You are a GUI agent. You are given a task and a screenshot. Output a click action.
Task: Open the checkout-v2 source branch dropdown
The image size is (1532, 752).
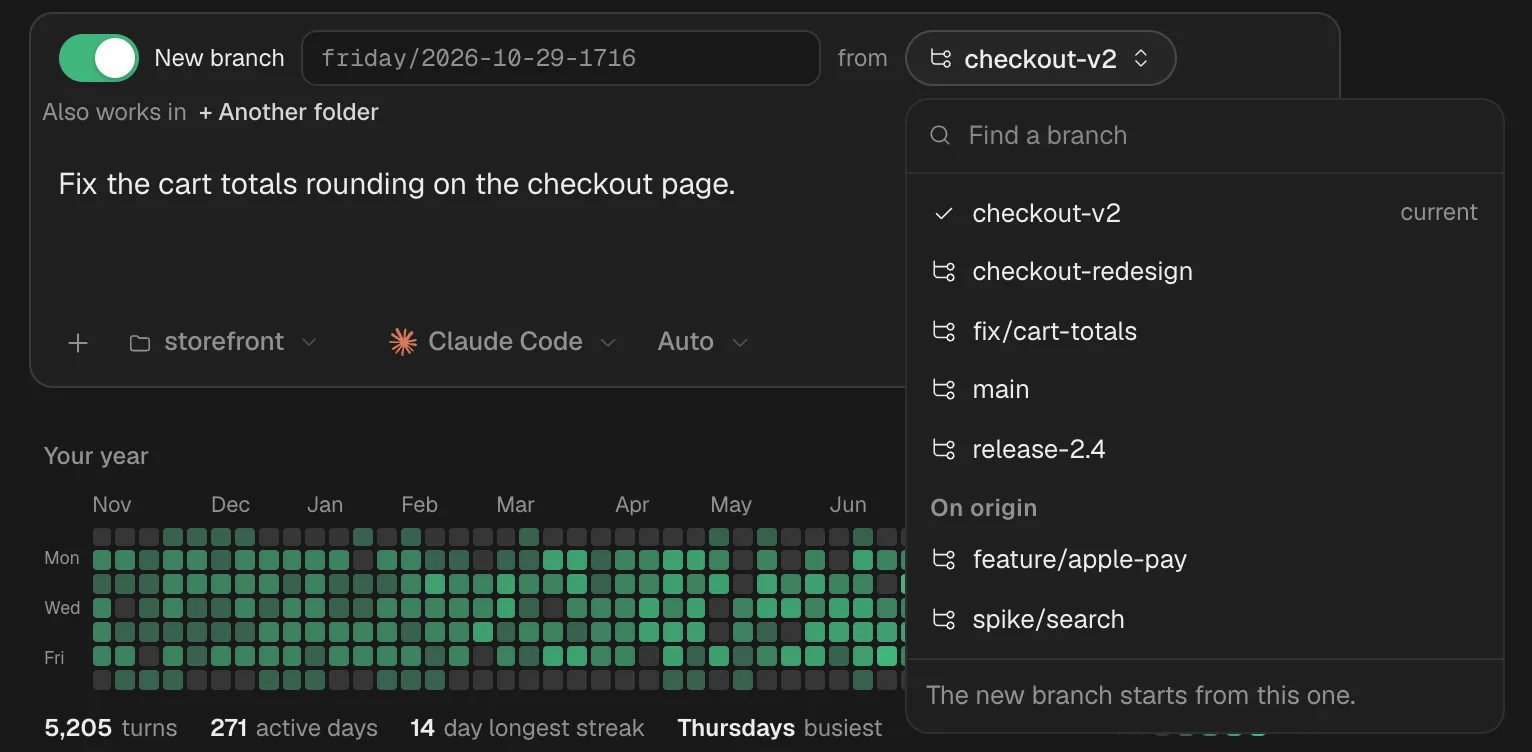[1040, 58]
